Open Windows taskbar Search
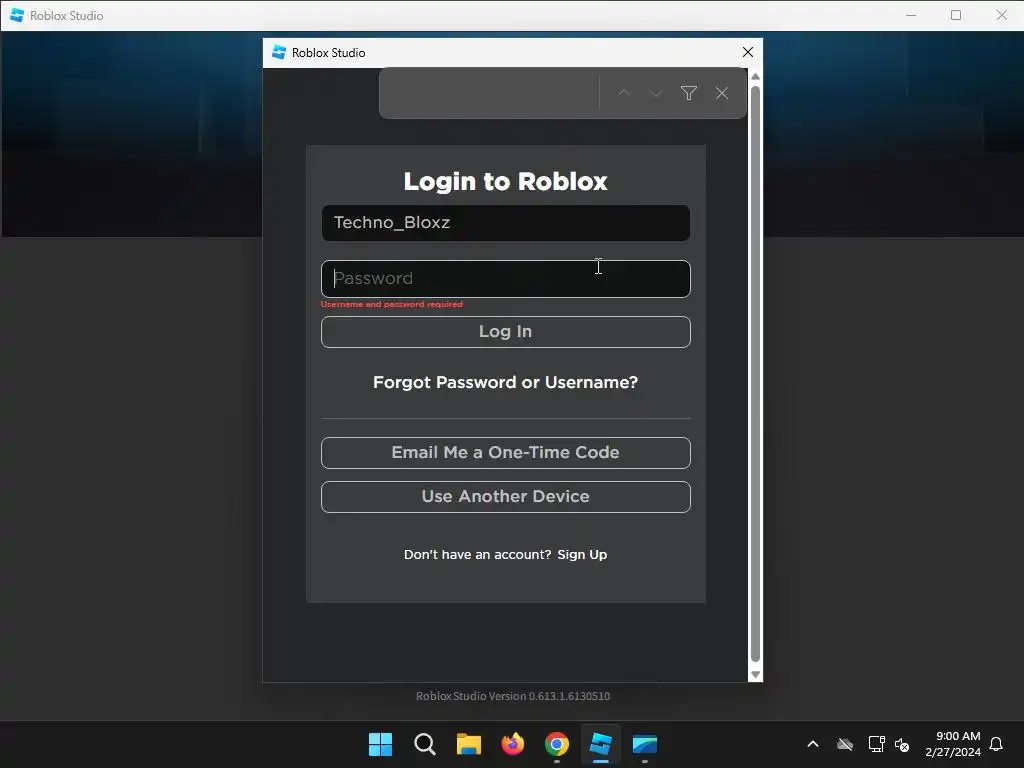 click(424, 744)
